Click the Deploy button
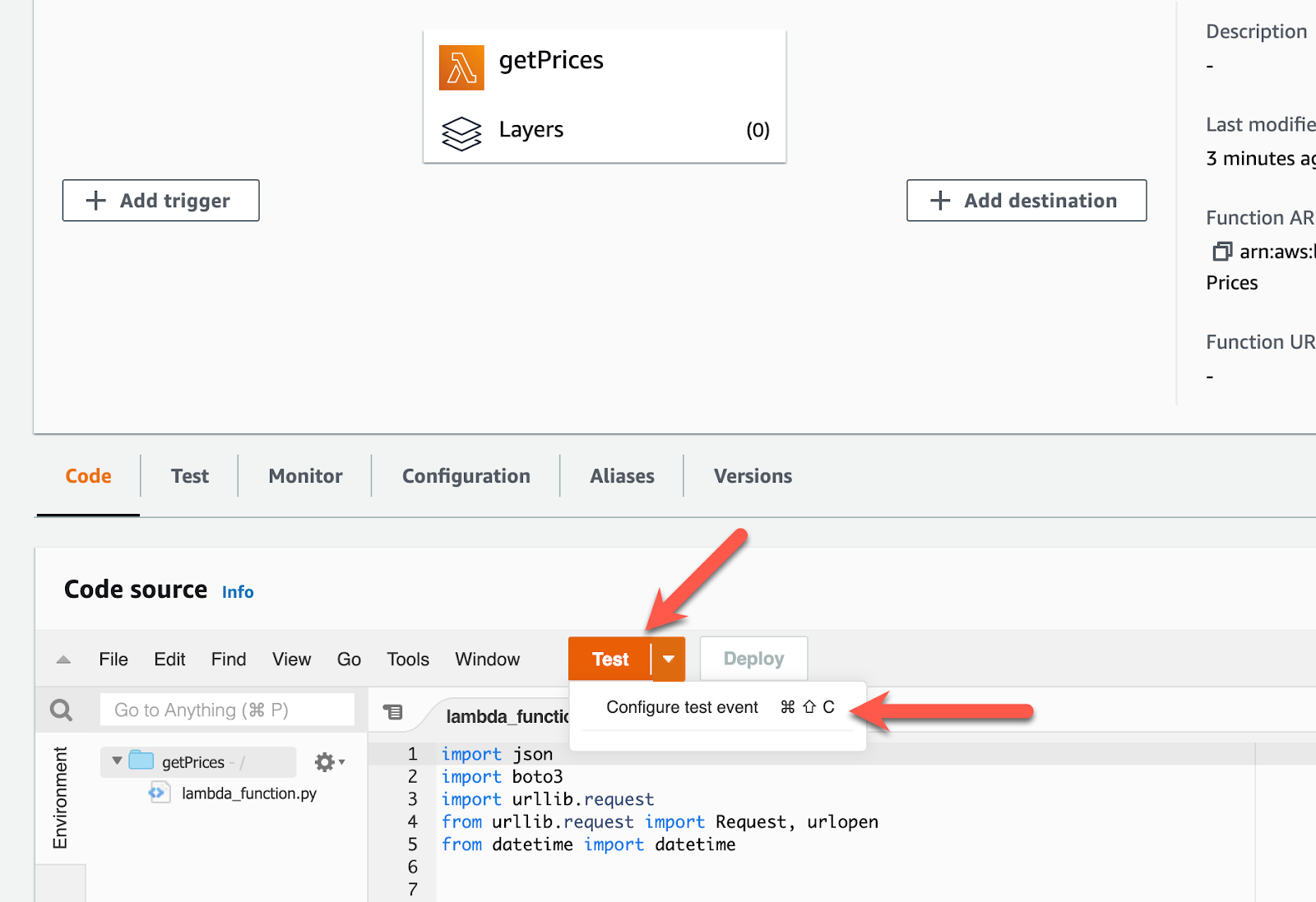 [x=753, y=659]
